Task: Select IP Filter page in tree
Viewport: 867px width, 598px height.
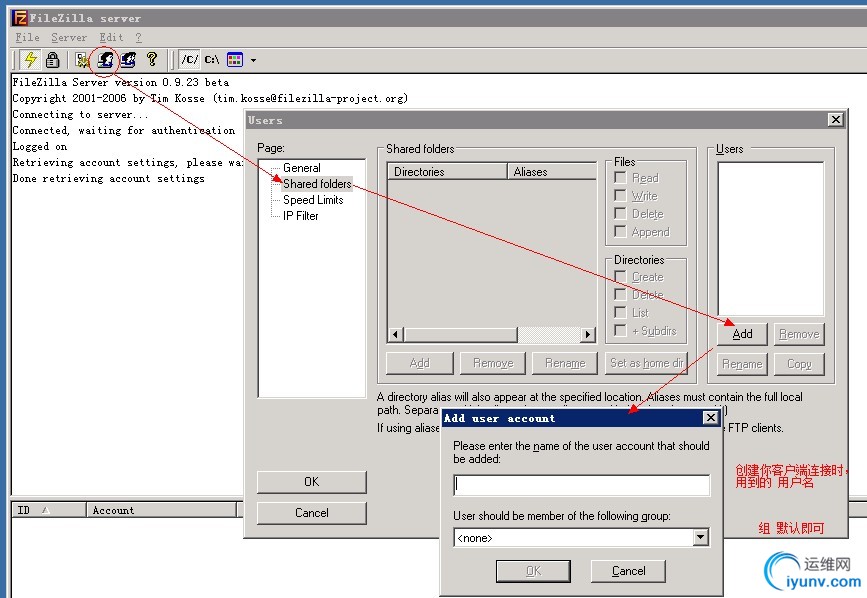Action: [x=301, y=216]
